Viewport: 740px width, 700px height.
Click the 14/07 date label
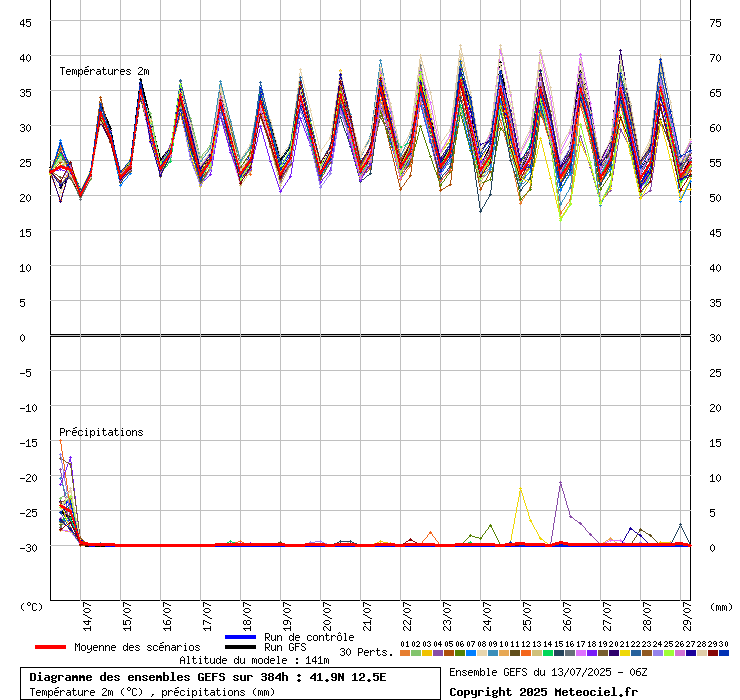coord(87,616)
